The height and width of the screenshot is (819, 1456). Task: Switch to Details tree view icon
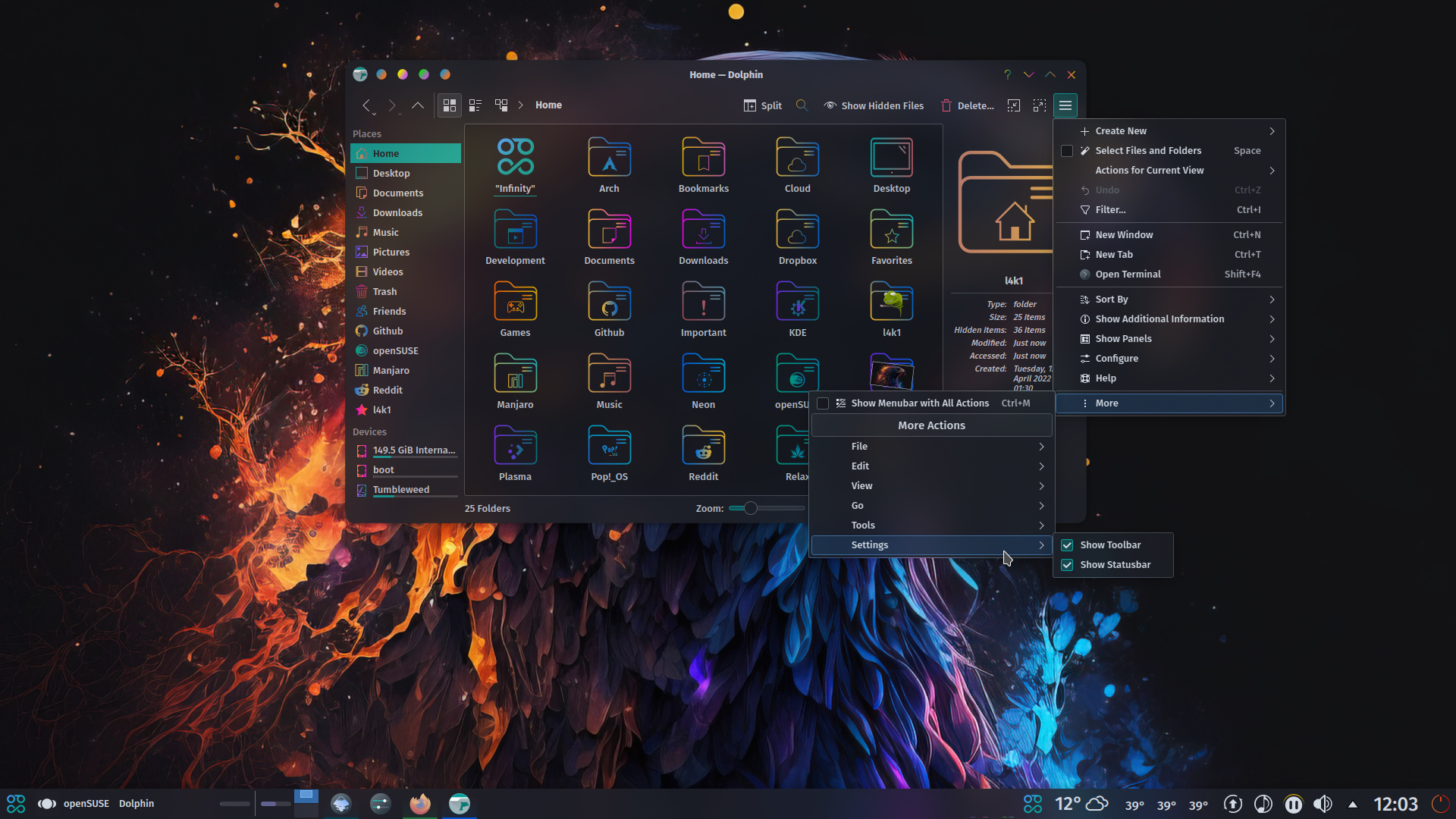(501, 105)
